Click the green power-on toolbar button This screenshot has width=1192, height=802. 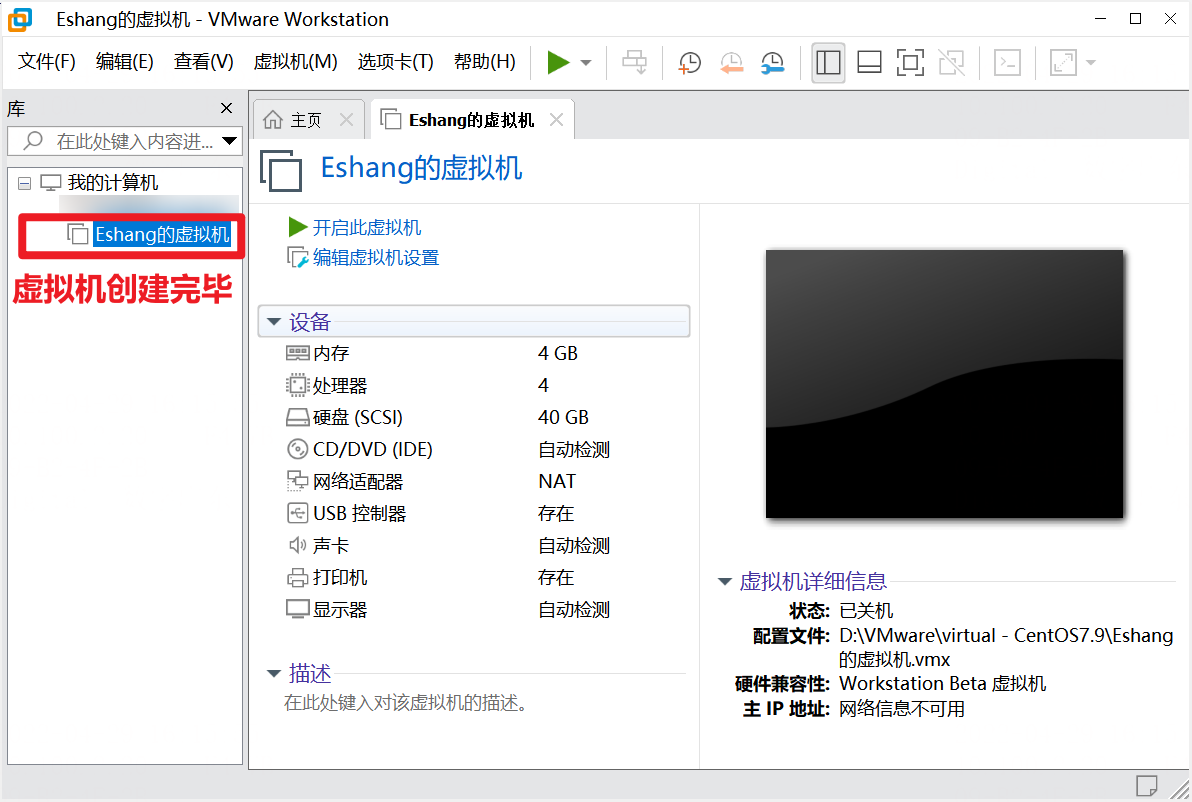(x=558, y=62)
